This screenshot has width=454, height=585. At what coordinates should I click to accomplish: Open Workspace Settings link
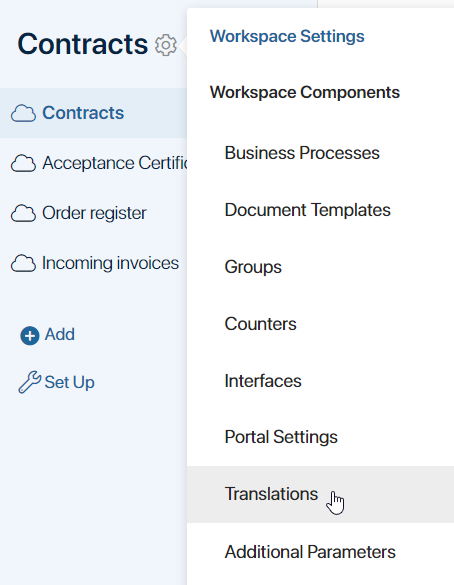pos(287,37)
